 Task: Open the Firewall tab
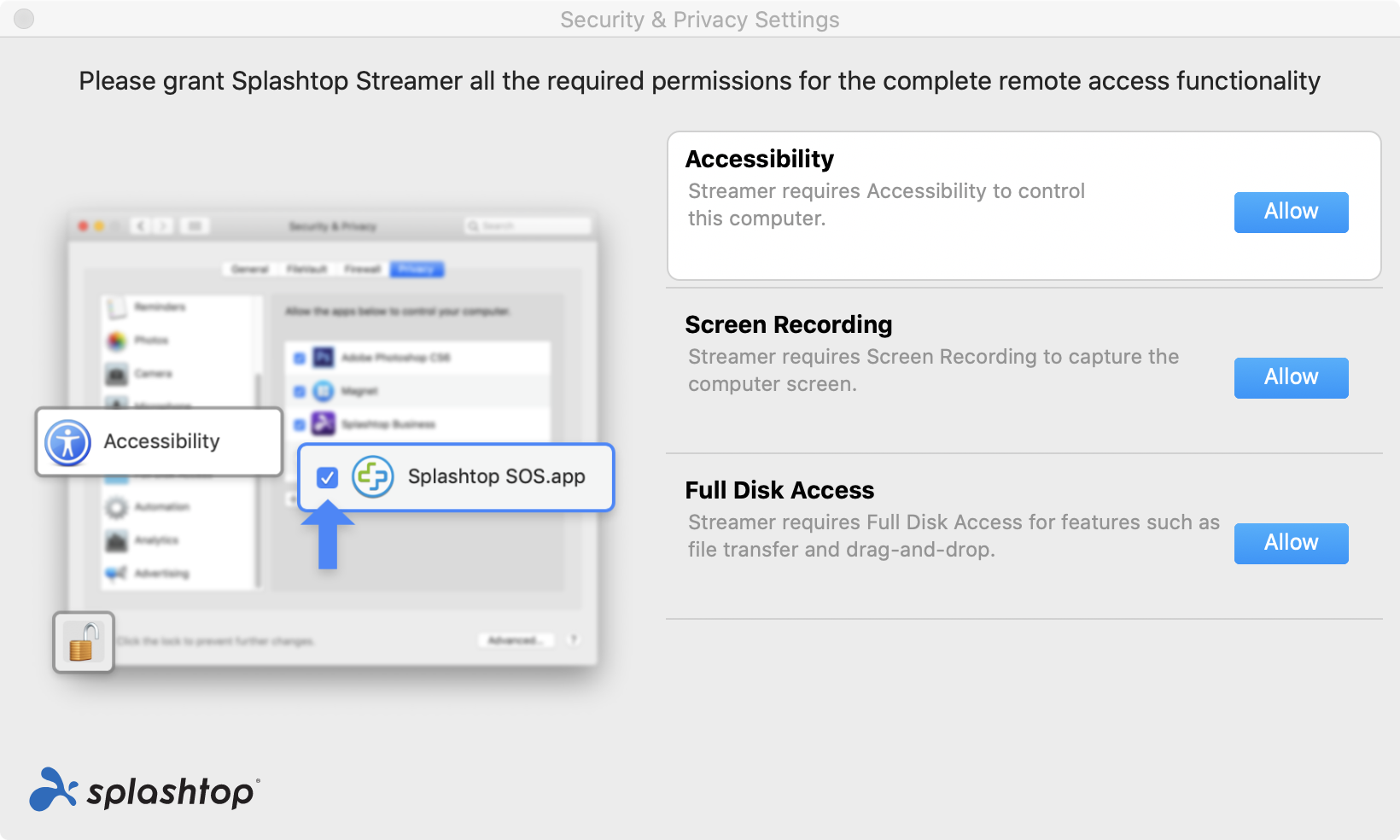tap(362, 269)
